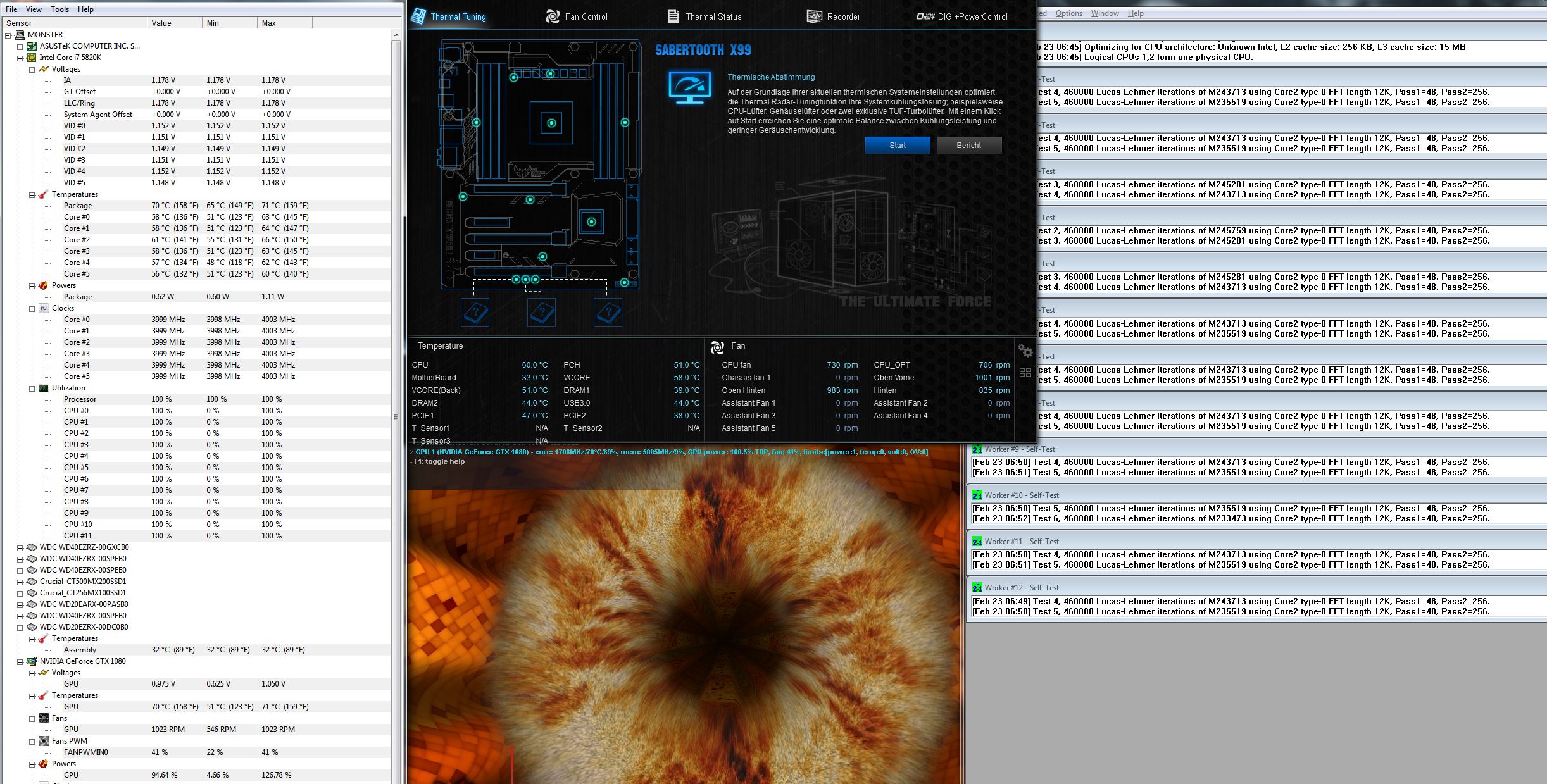
Task: Open the Options menu in Prime95
Action: coord(1069,13)
